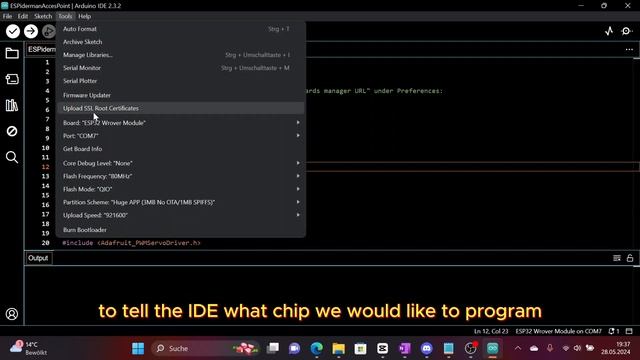Switch to Arduino IDE in the taskbar
Image resolution: width=640 pixels, height=360 pixels.
point(493,348)
